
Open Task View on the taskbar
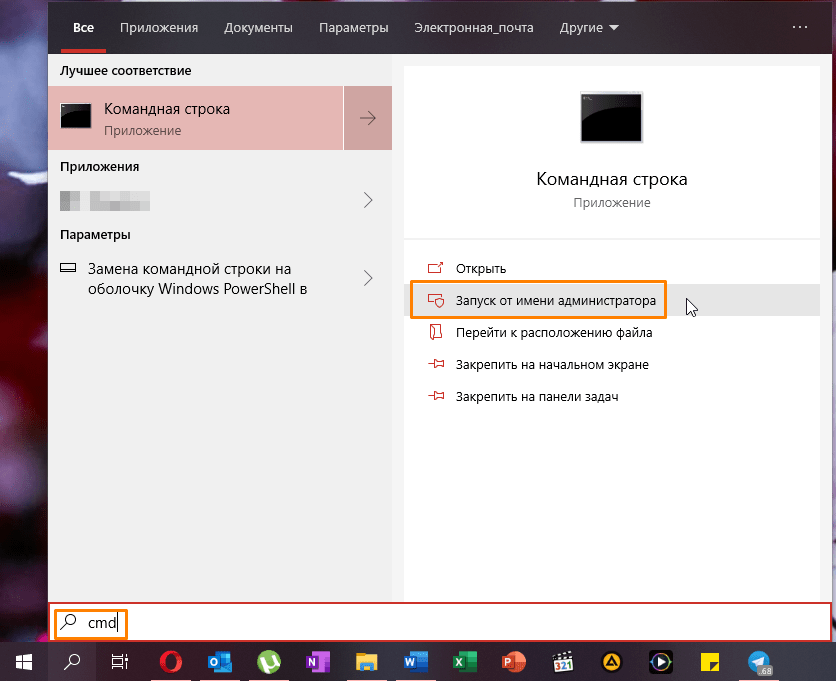pyautogui.click(x=120, y=662)
